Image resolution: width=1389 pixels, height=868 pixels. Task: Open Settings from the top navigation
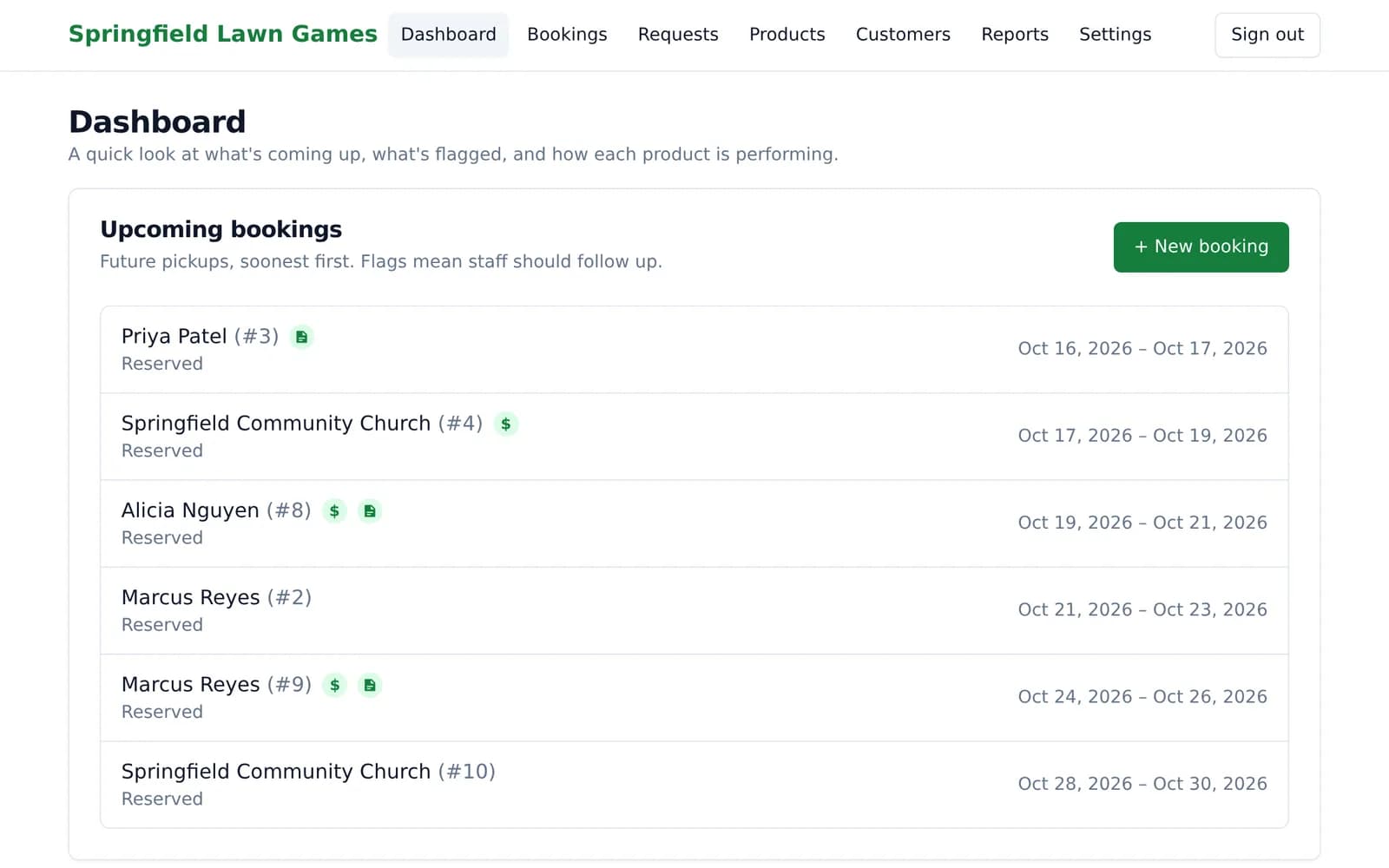point(1115,35)
